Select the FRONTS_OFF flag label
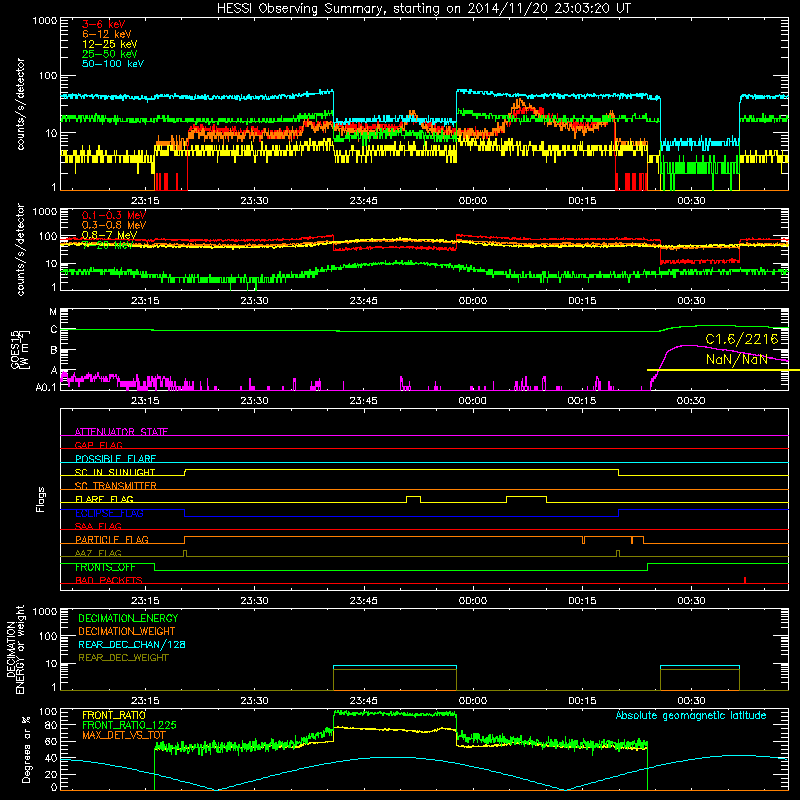Screen dimensions: 800x800 pyautogui.click(x=105, y=567)
